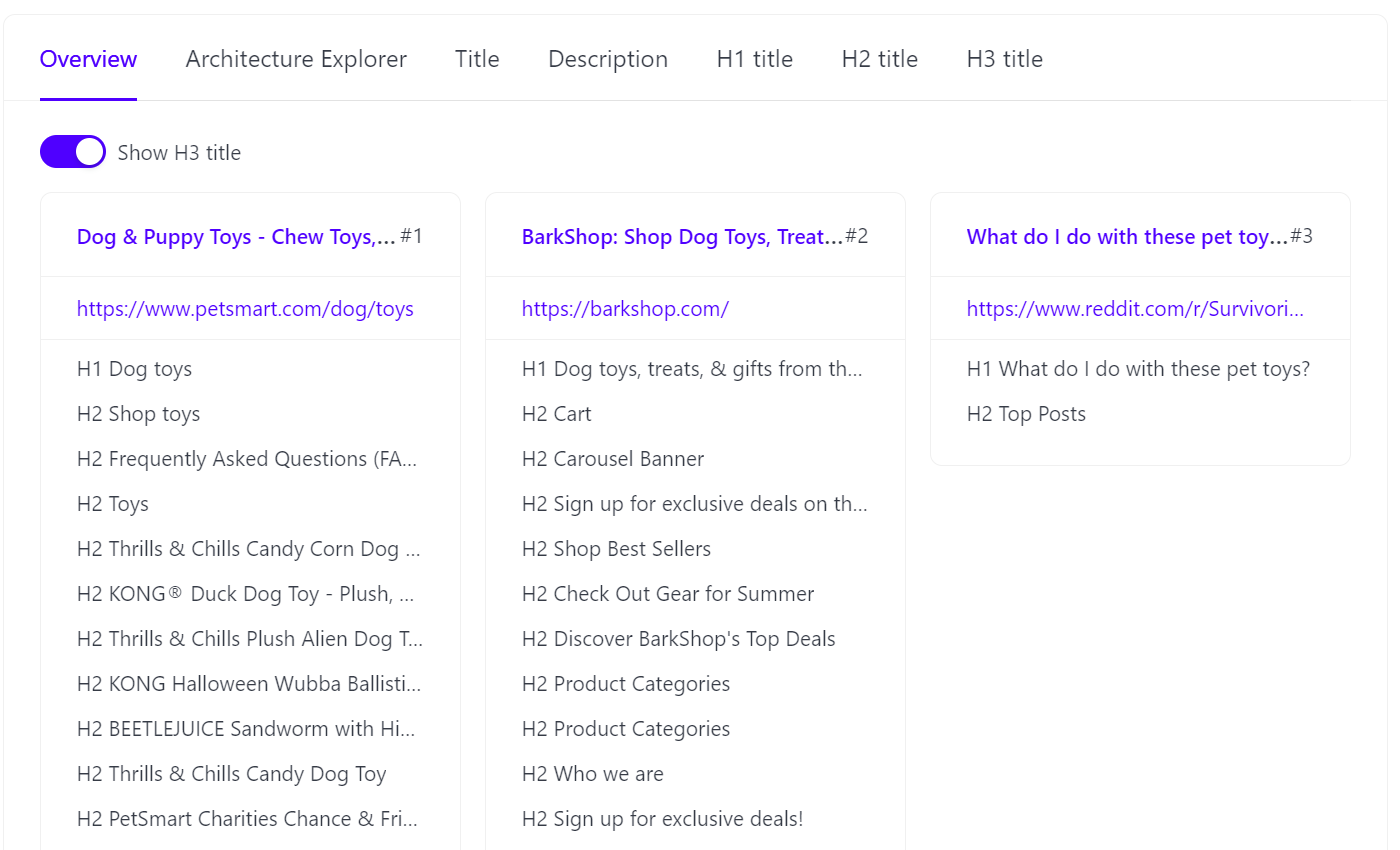Click H2 PetSmart Charities Chance & Friends row
This screenshot has width=1400, height=850.
click(247, 819)
